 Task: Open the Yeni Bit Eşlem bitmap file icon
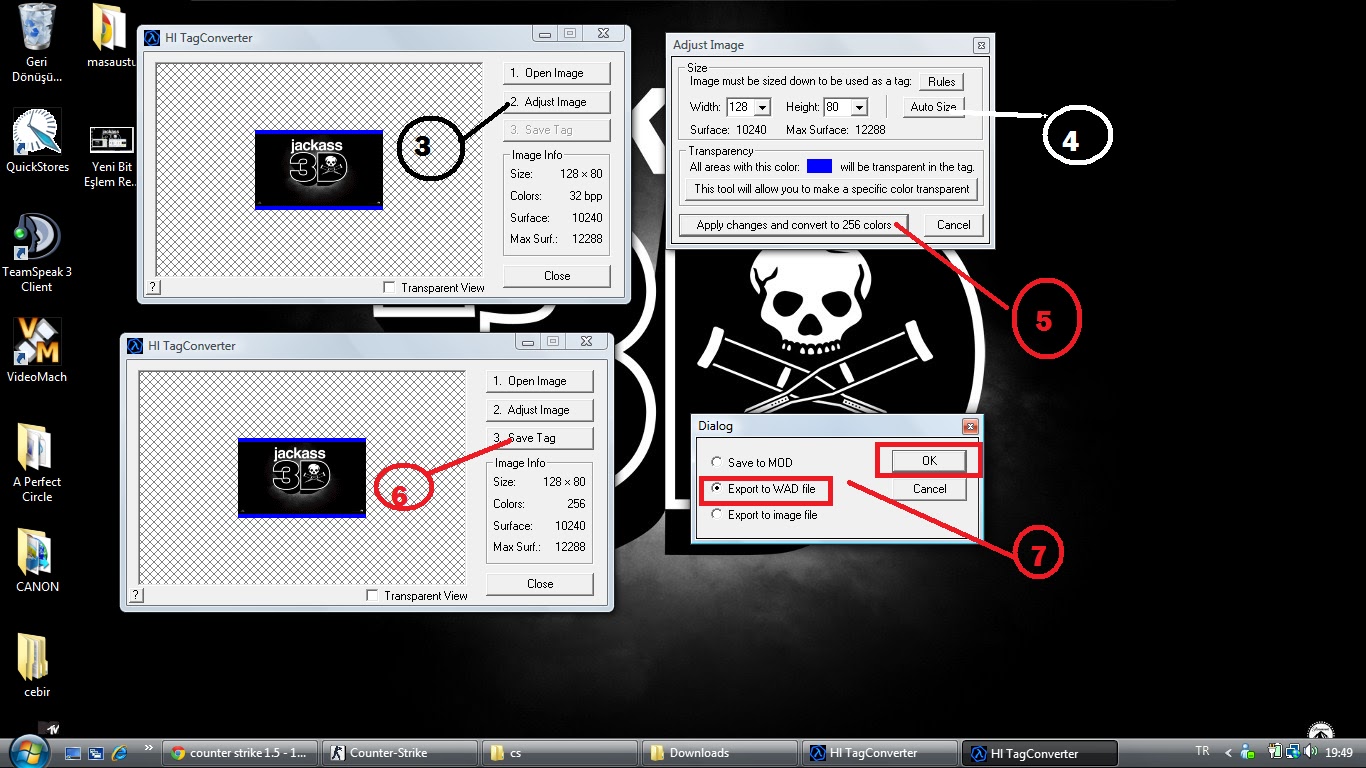pos(112,157)
